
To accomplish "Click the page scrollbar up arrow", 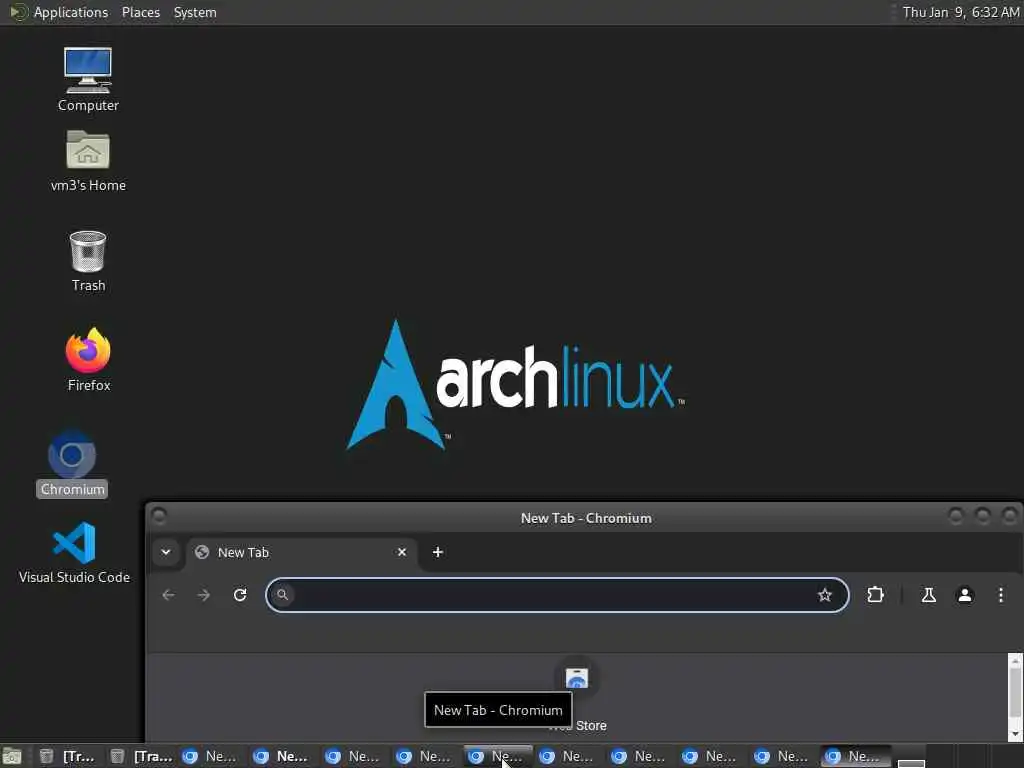I will pos(1015,661).
